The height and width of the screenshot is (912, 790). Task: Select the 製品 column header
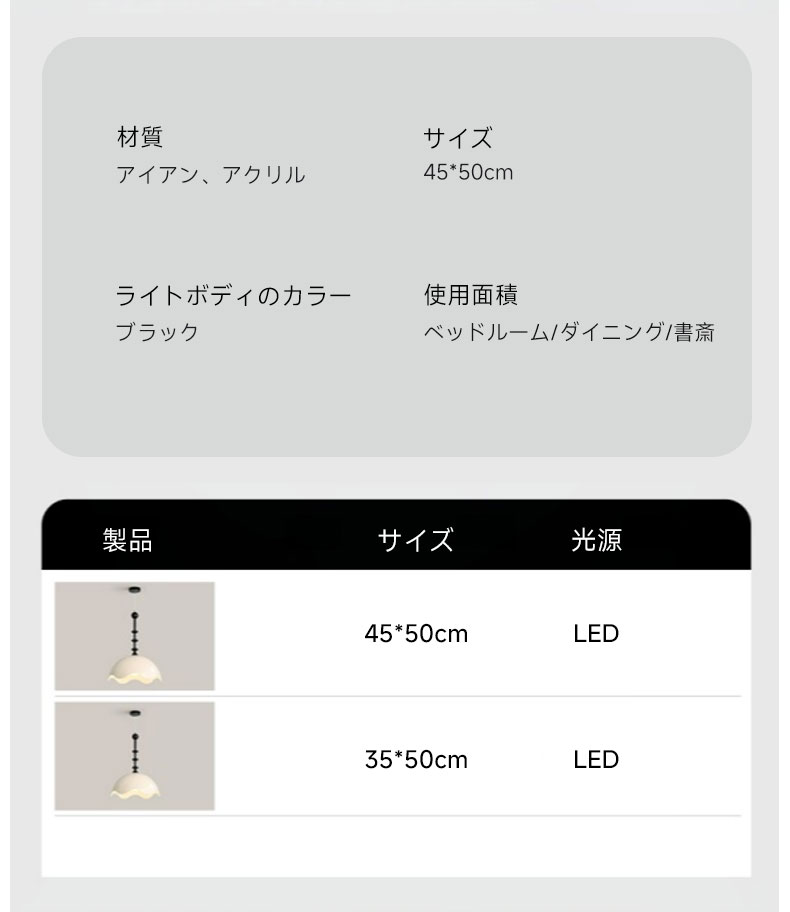(x=127, y=540)
